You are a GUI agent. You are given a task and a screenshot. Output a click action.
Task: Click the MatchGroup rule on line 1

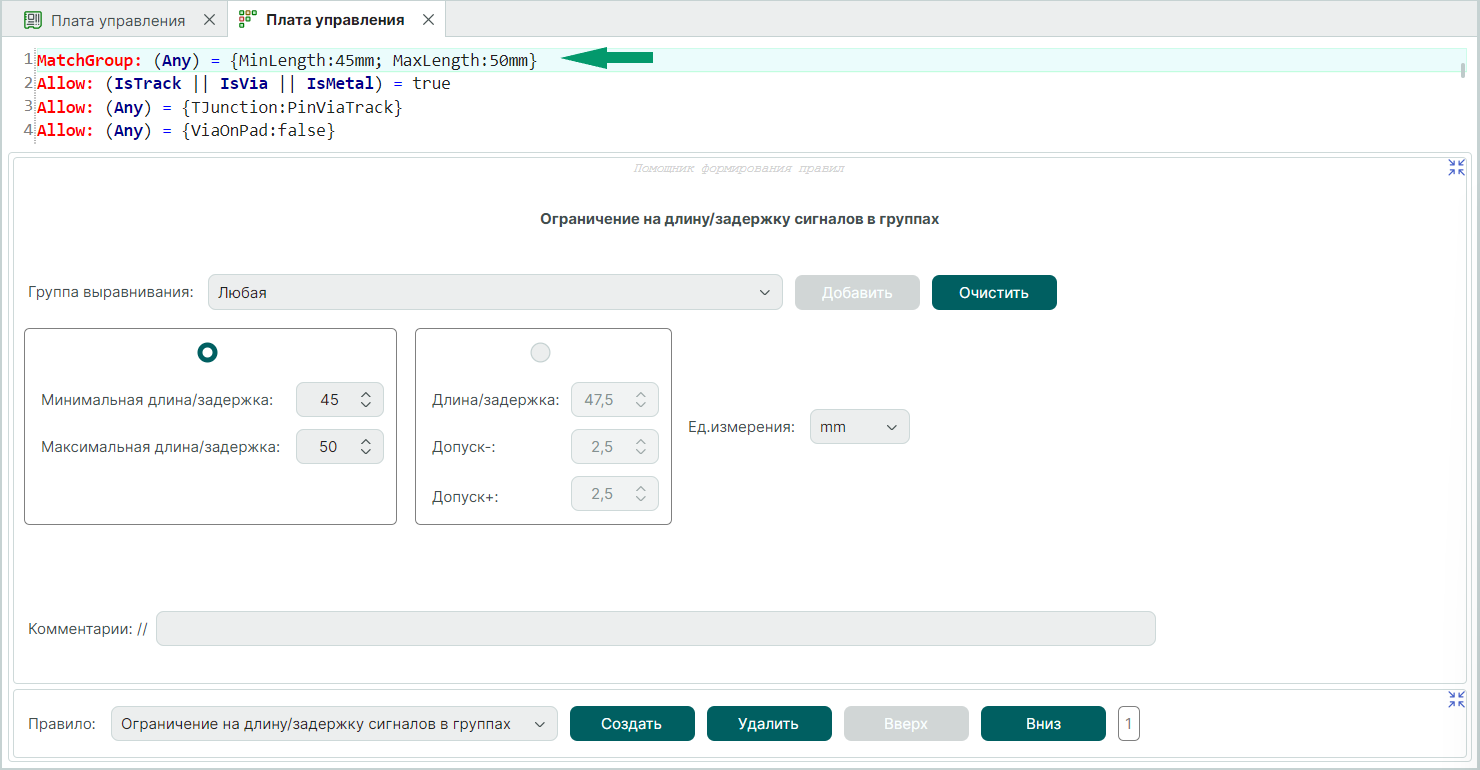click(287, 60)
